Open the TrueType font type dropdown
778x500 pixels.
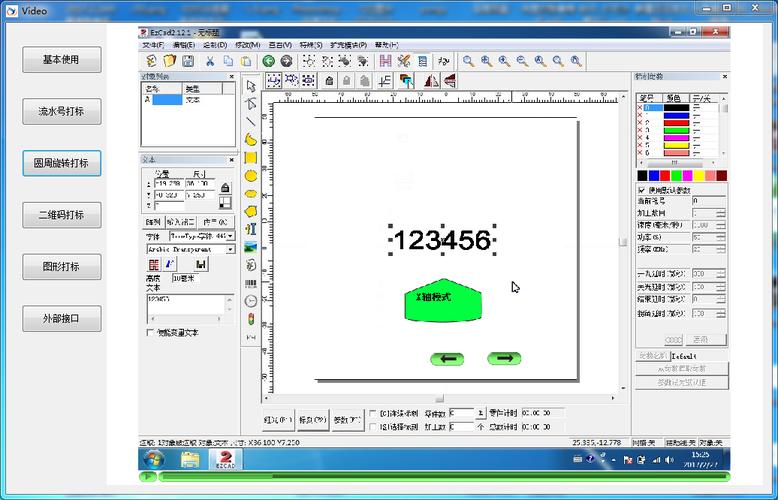231,236
